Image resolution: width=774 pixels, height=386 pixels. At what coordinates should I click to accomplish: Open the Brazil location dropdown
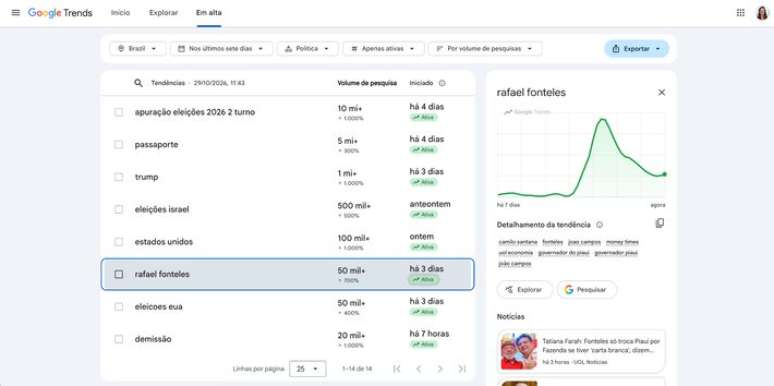(138, 49)
